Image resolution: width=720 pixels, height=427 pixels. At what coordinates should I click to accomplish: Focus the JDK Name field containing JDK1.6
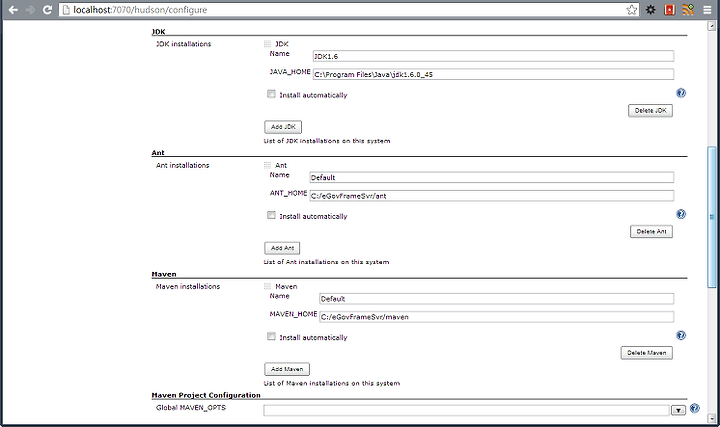coord(493,56)
